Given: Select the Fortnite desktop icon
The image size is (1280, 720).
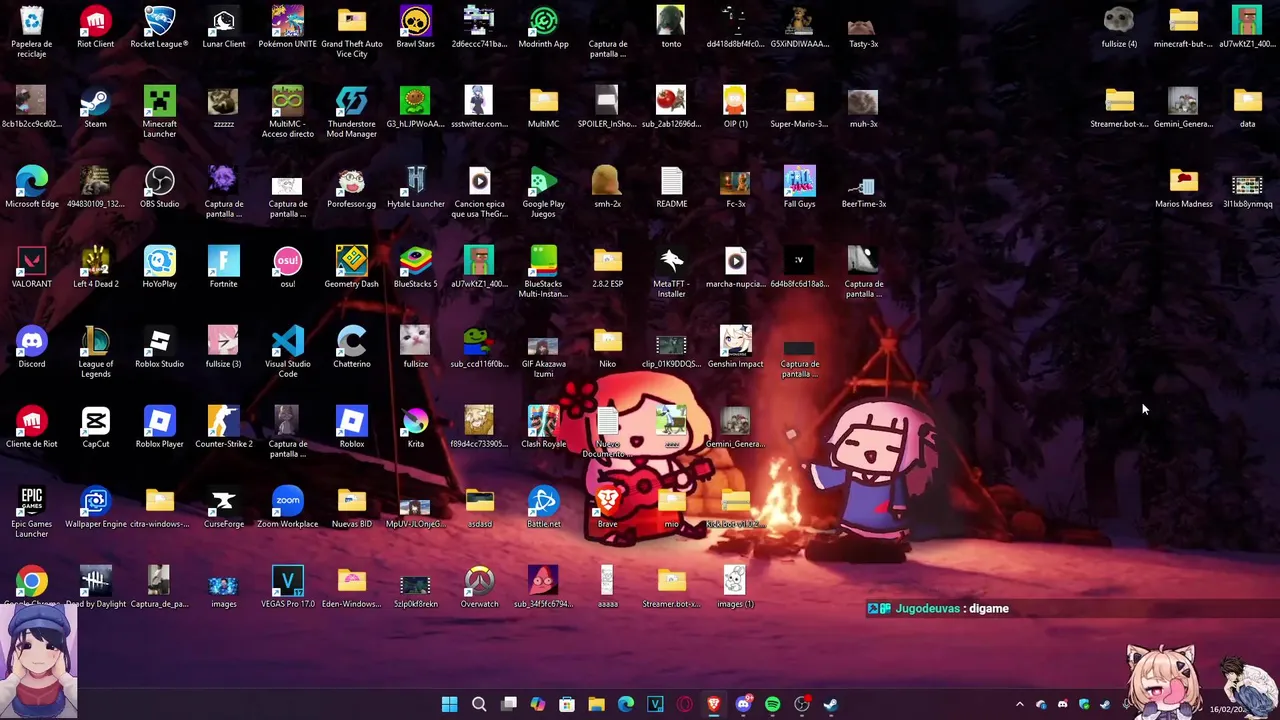Looking at the screenshot, I should [x=224, y=267].
